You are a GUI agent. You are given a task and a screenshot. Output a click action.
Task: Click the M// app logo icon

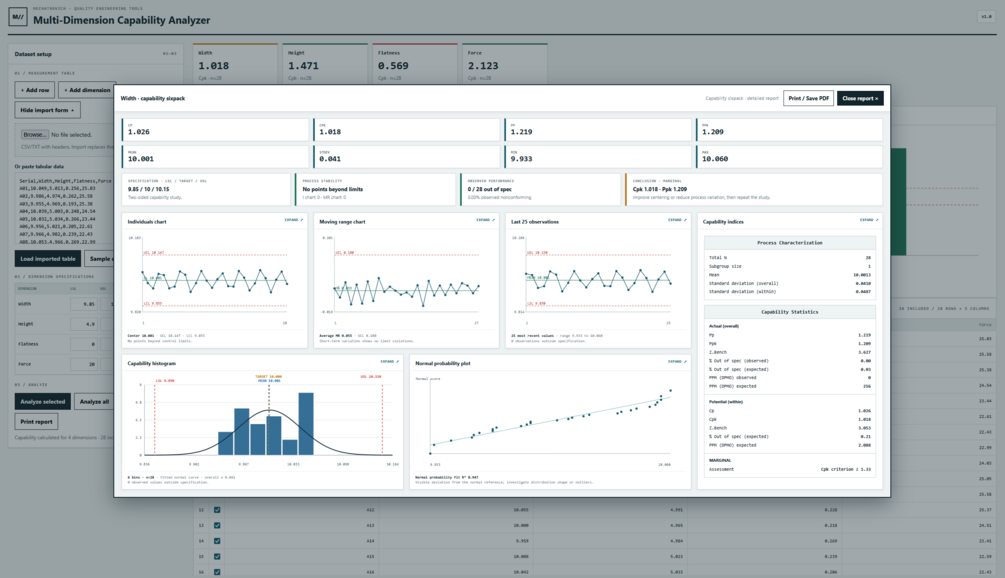17,17
